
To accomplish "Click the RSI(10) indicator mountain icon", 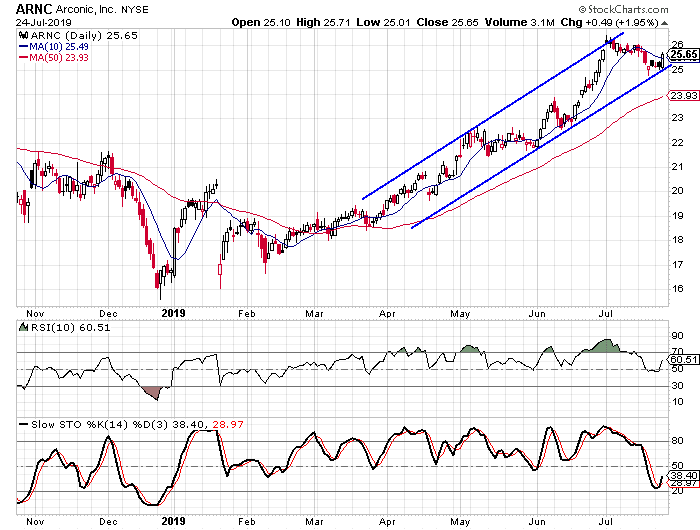I will (x=23, y=327).
